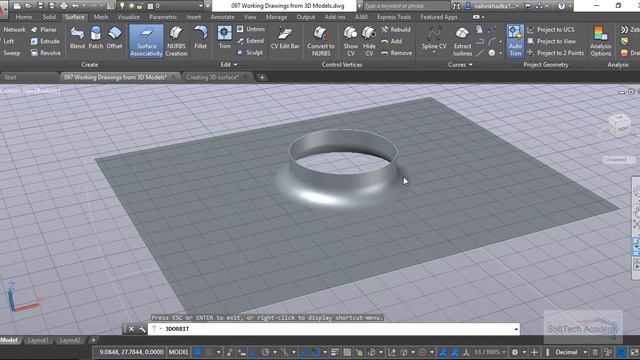This screenshot has height=360, width=640.
Task: Click the Sweep surface button
Action: 11,53
